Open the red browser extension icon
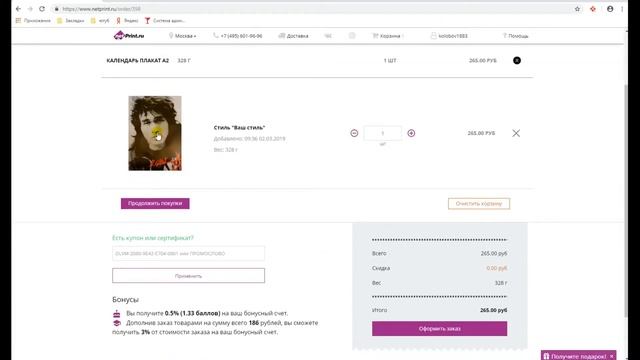Image resolution: width=640 pixels, height=360 pixels. pos(593,9)
